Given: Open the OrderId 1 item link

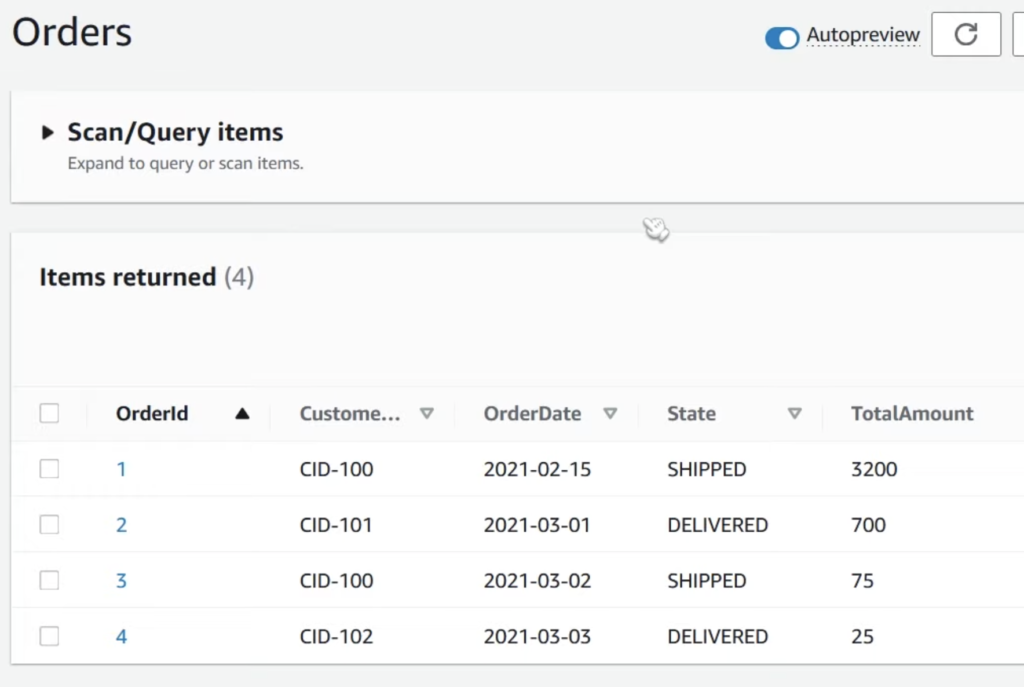Looking at the screenshot, I should (121, 469).
